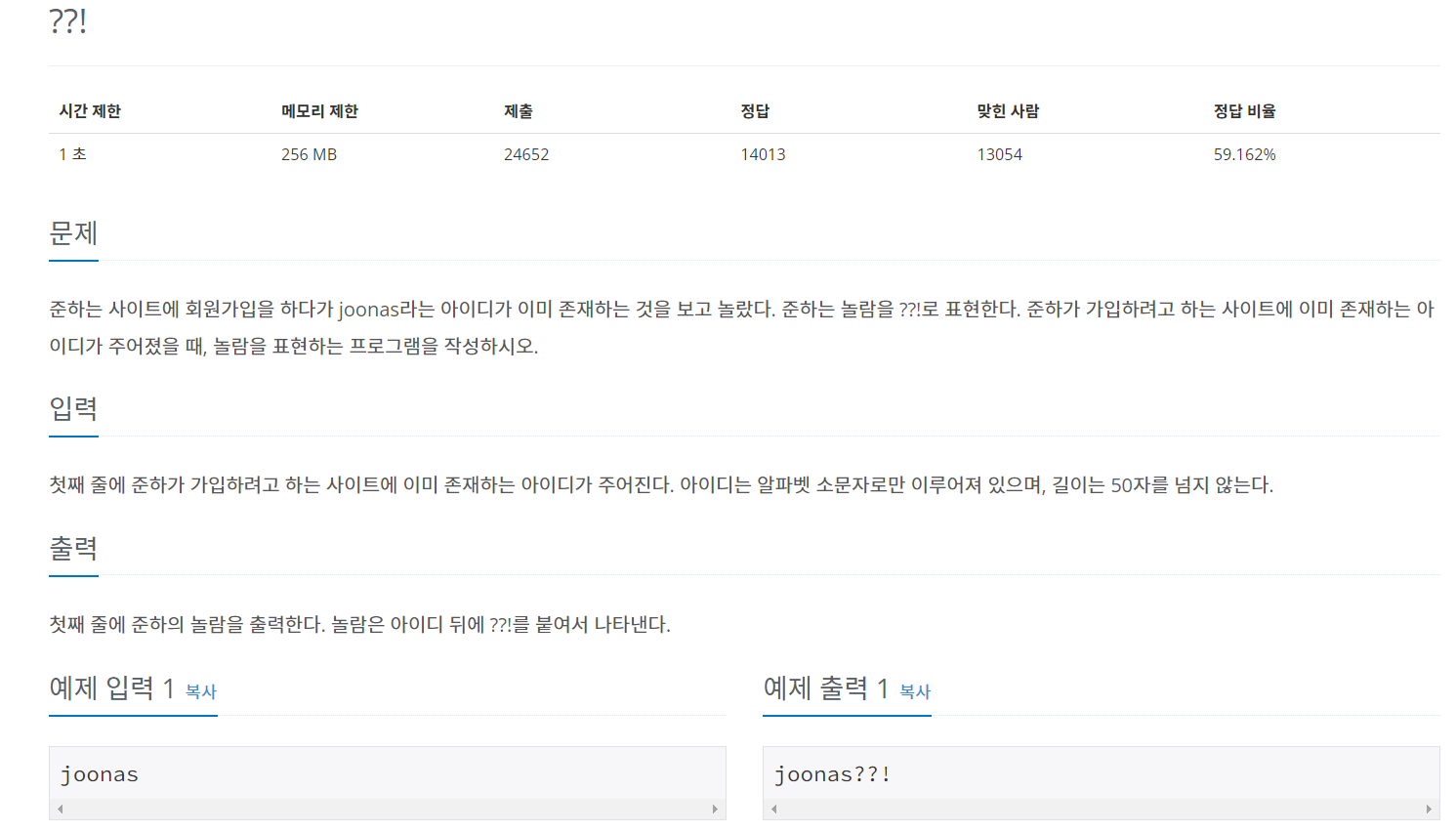Click the 시간 제한 column header
Screen dimensions: 1456x833
90,111
